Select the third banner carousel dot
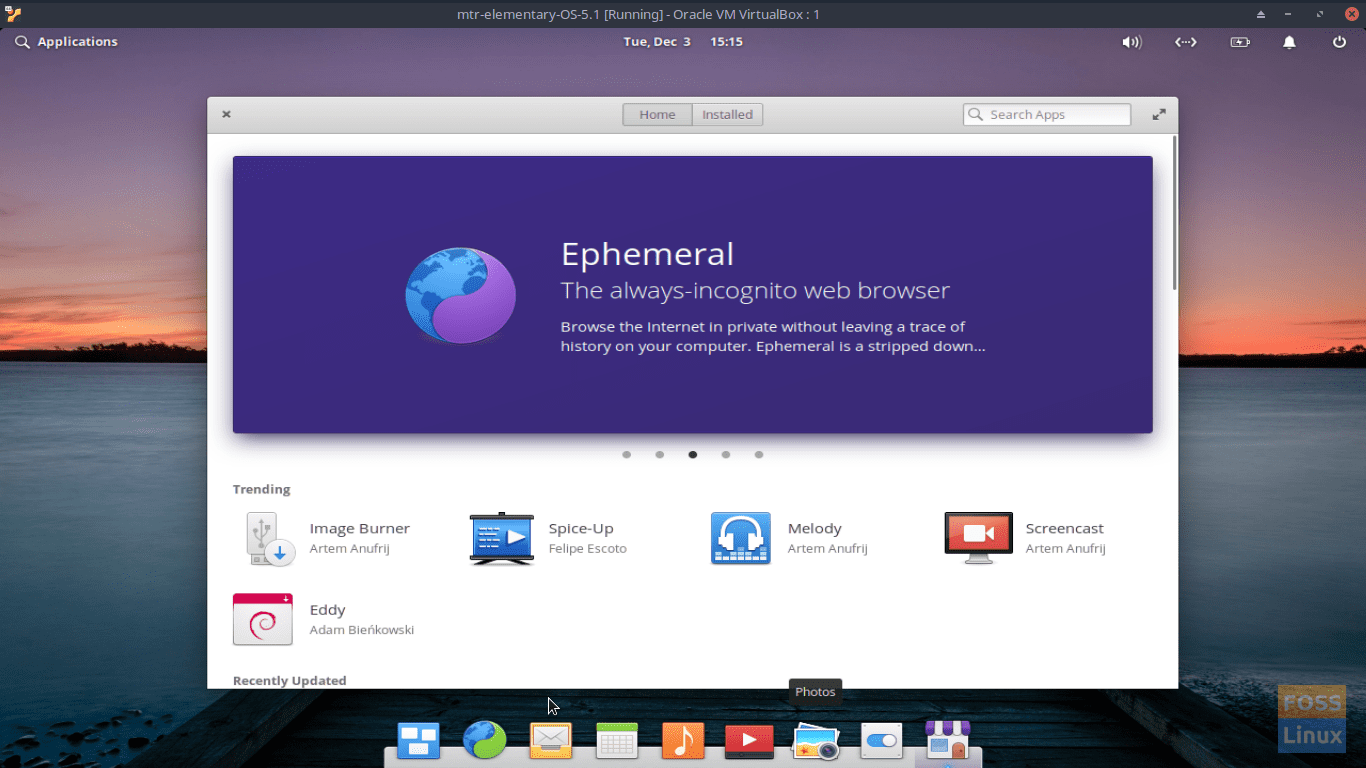The width and height of the screenshot is (1366, 768). coord(693,455)
